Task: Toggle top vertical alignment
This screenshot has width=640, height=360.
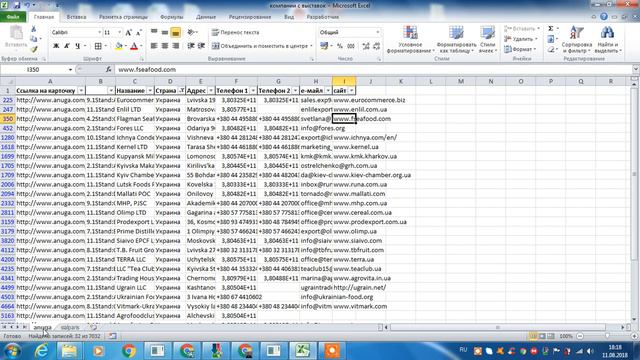Action: point(154,32)
